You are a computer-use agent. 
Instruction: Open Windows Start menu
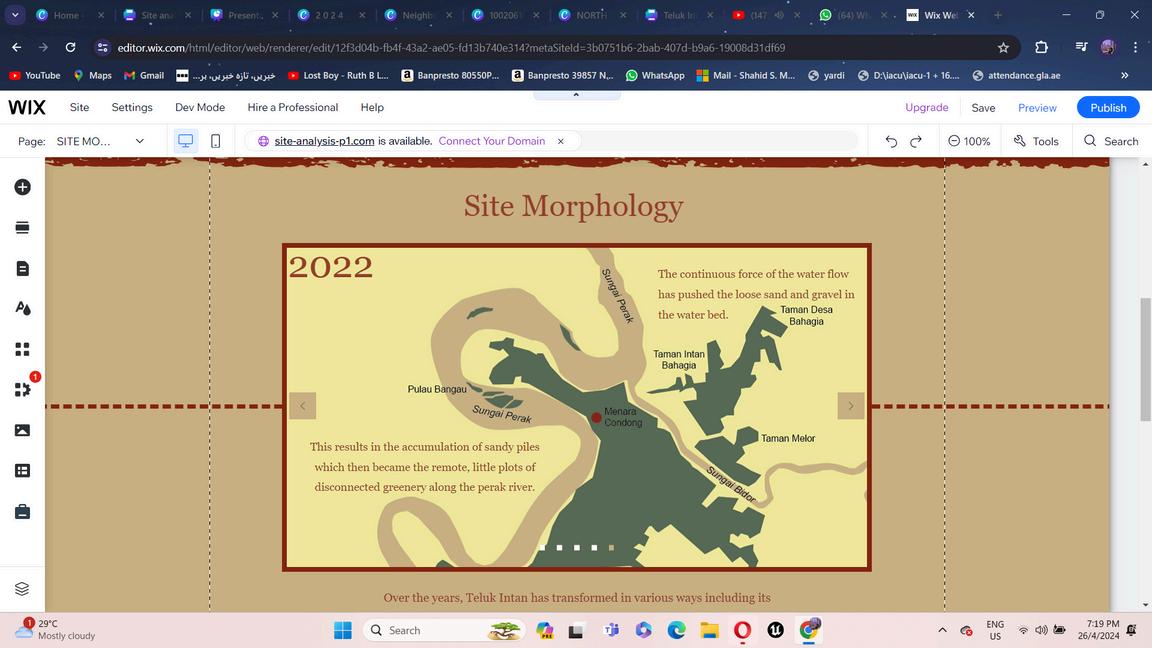(342, 630)
